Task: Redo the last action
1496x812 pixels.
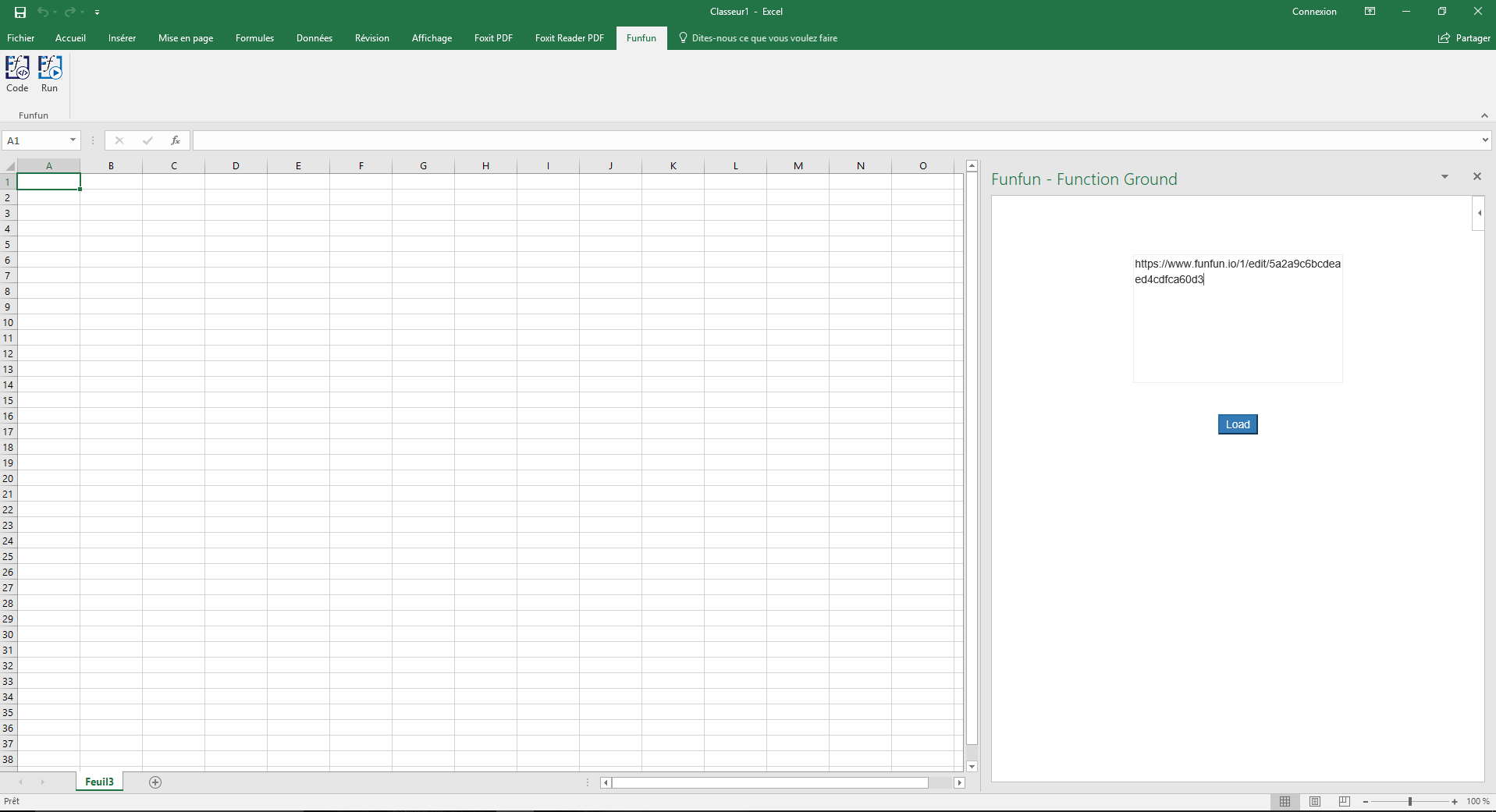Action: click(70, 12)
